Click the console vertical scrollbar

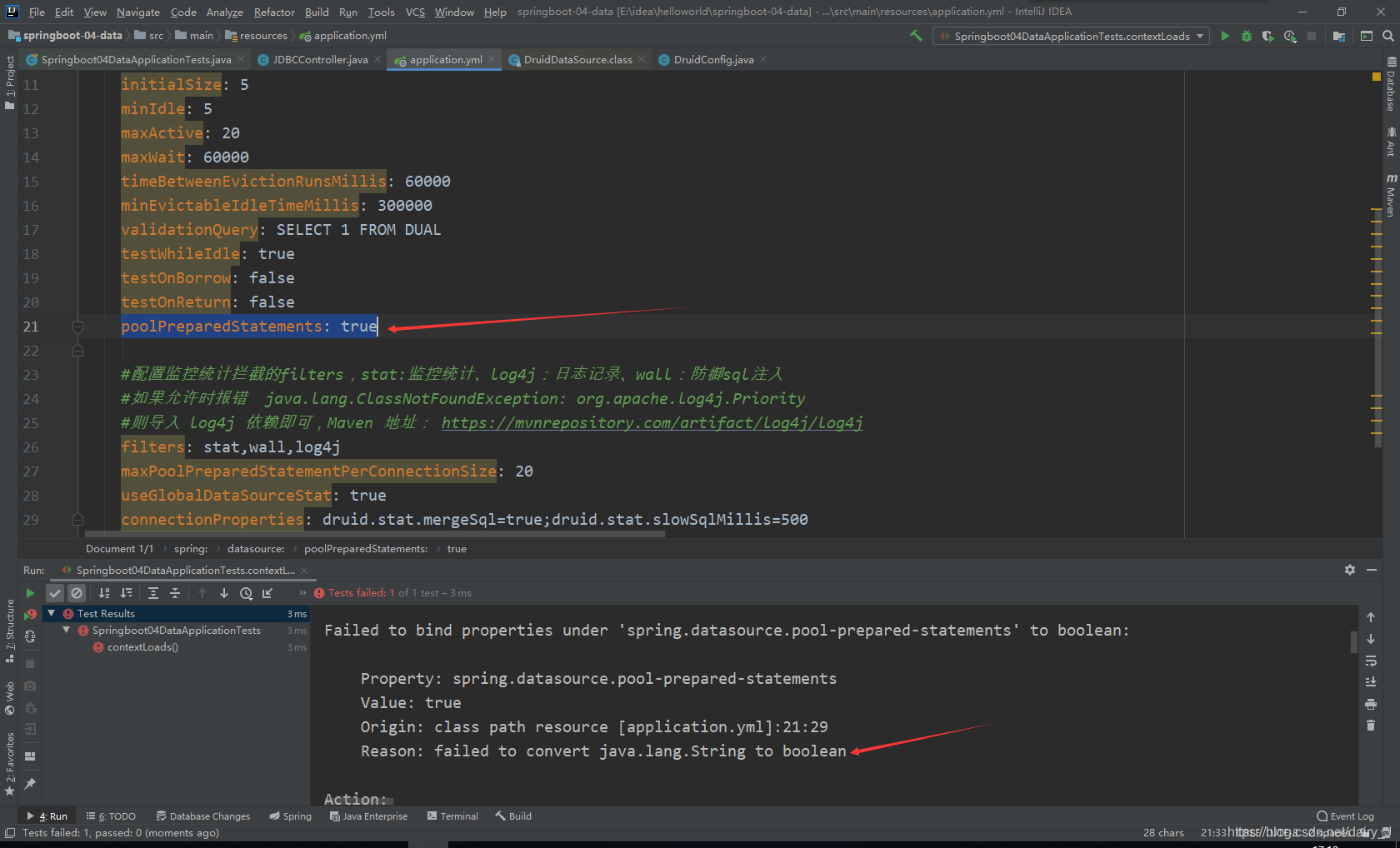[x=1354, y=641]
